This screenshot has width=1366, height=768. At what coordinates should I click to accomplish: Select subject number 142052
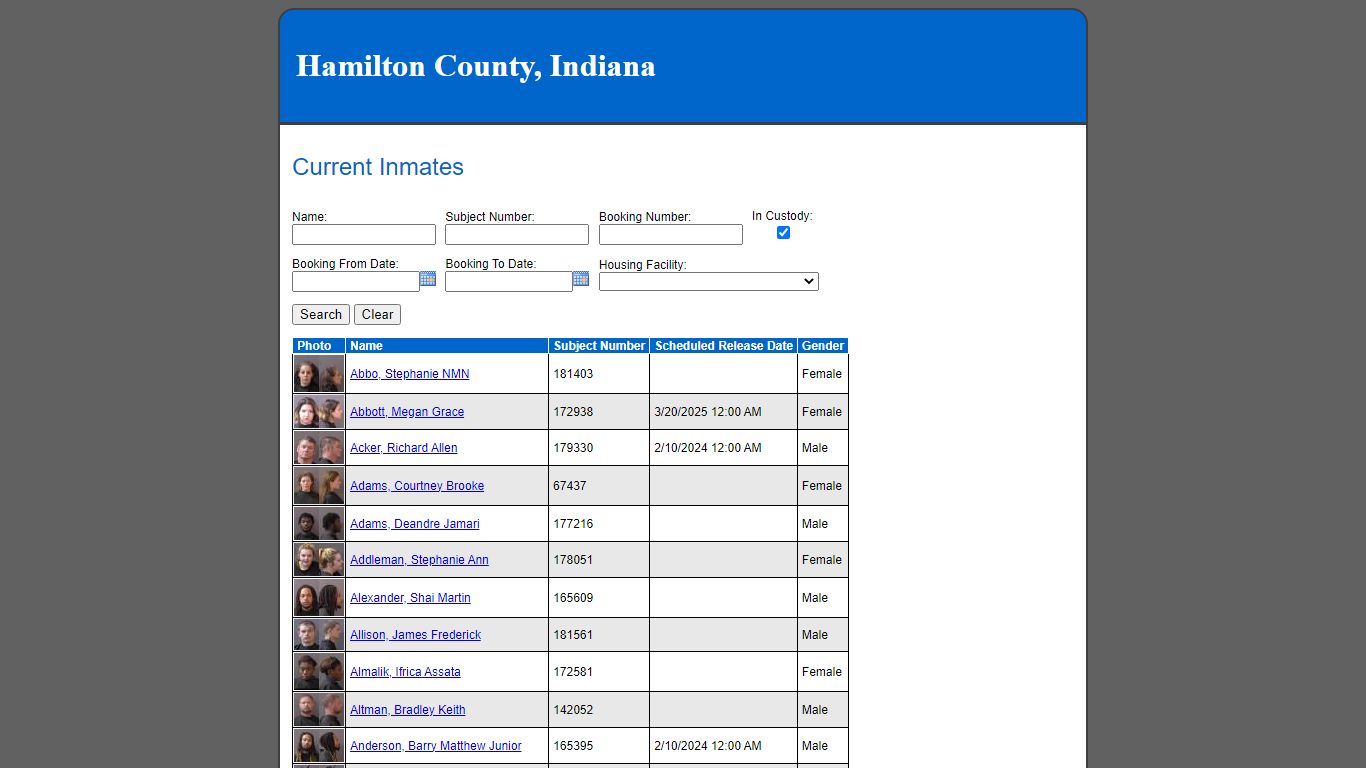click(x=573, y=710)
